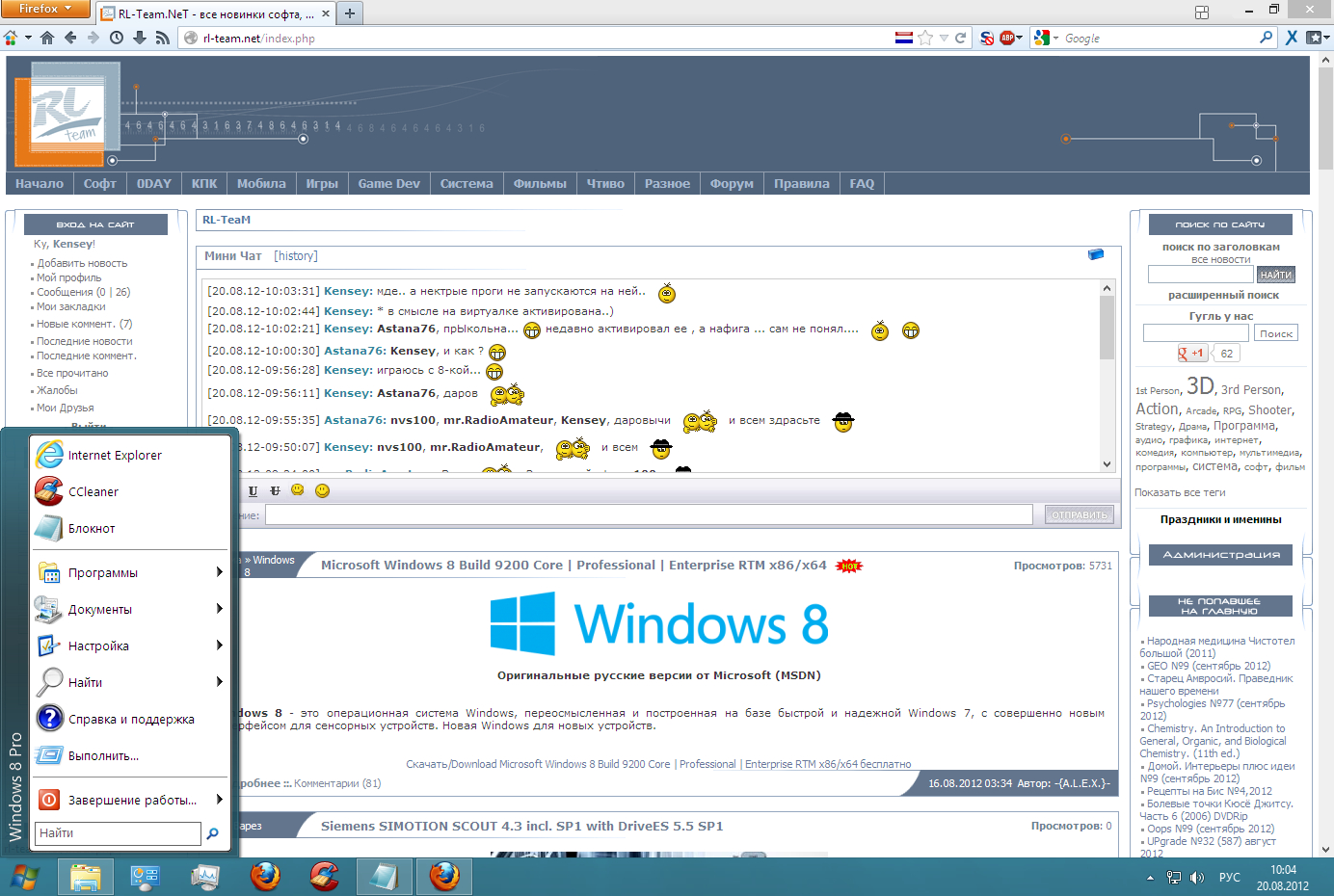Open the Фильмы site menu item

pos(540,183)
